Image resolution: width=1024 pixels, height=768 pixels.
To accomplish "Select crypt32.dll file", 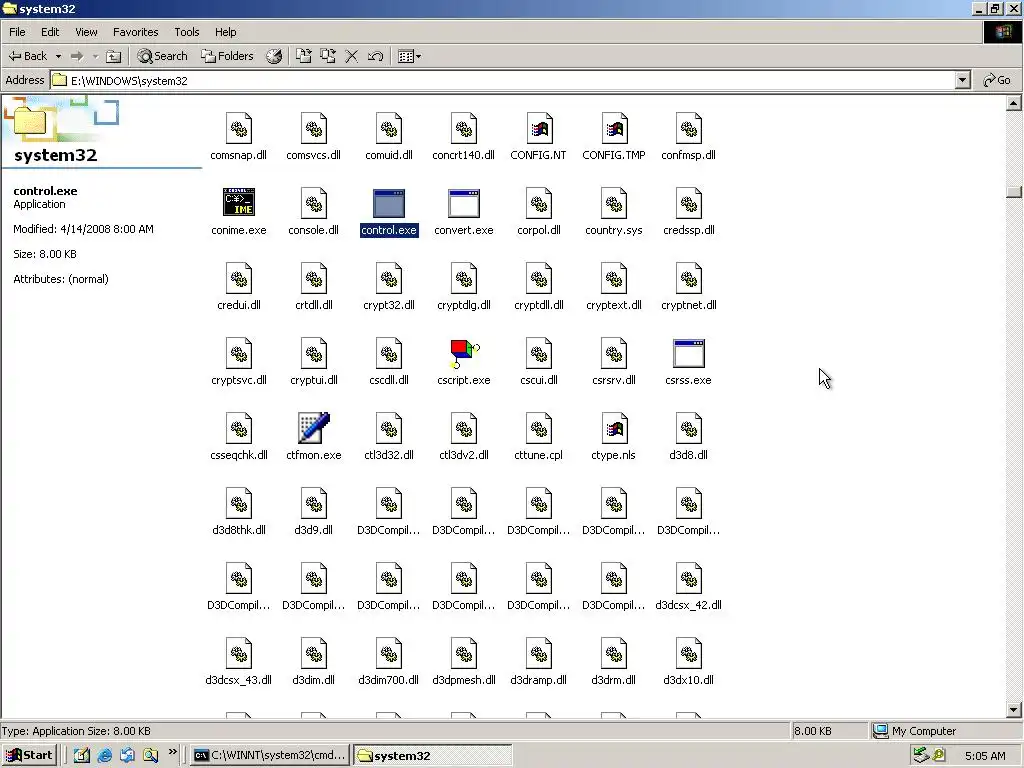I will click(389, 287).
